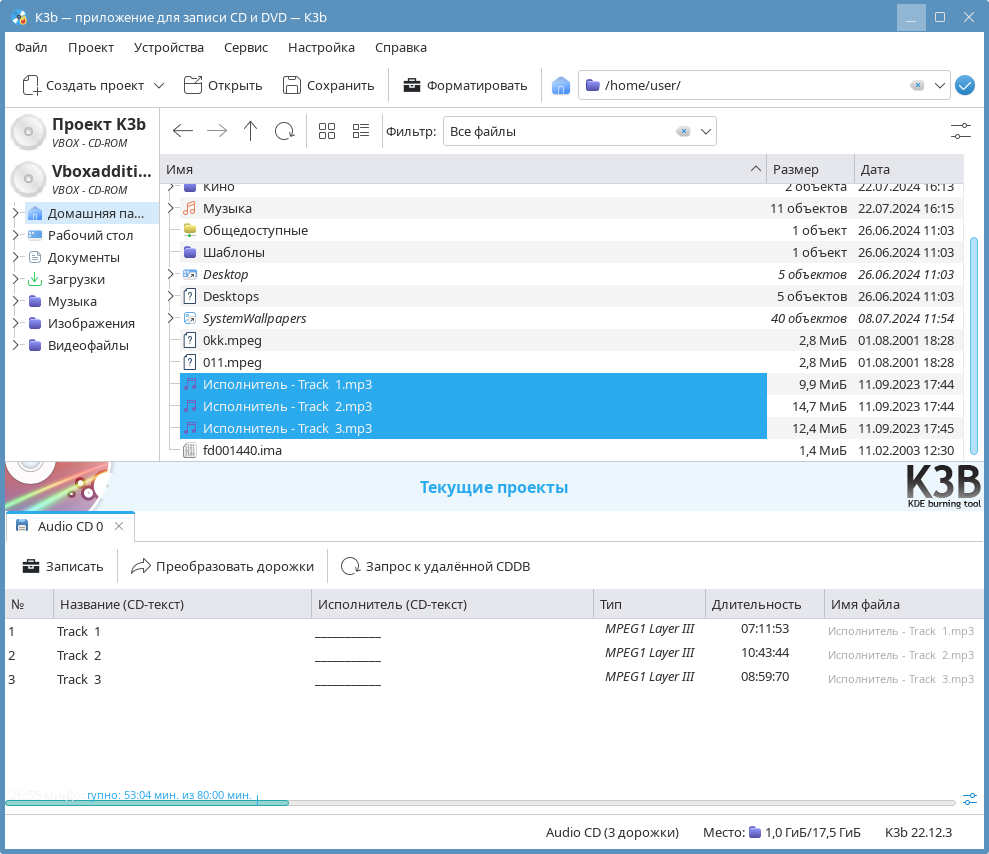Go up one directory with up arrow
This screenshot has width=989, height=854.
250,131
